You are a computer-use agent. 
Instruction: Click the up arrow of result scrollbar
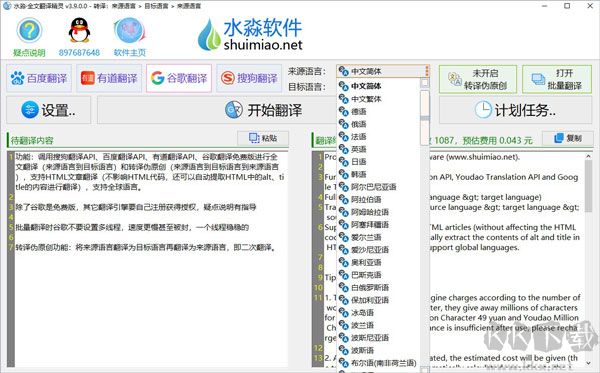(x=589, y=156)
